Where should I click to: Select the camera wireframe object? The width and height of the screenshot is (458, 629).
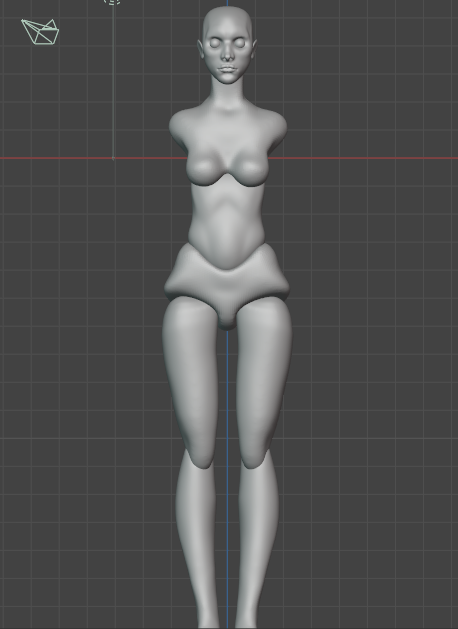tap(40, 32)
